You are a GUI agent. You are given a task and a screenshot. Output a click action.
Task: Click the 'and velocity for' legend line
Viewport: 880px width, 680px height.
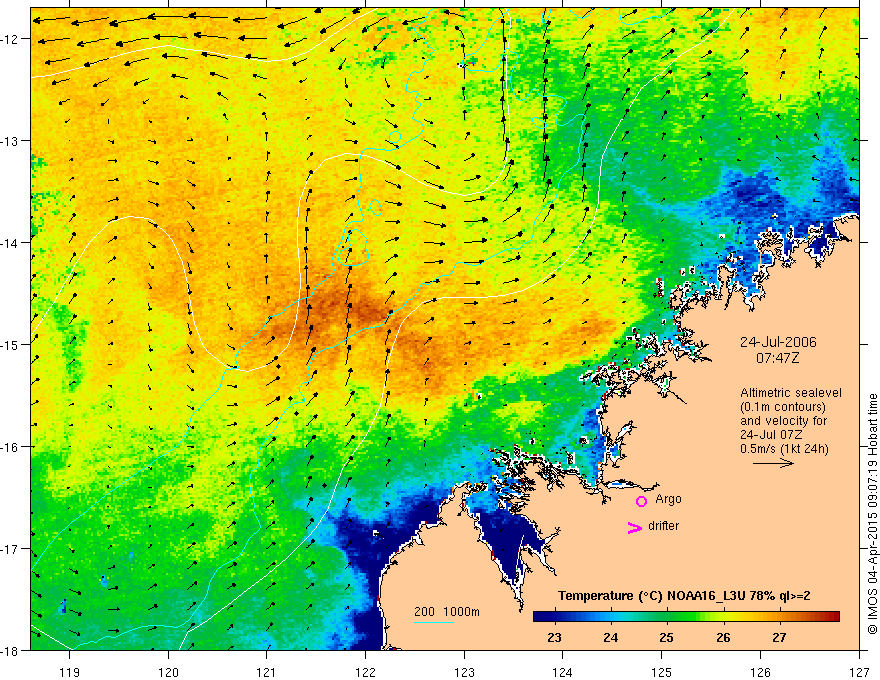783,421
